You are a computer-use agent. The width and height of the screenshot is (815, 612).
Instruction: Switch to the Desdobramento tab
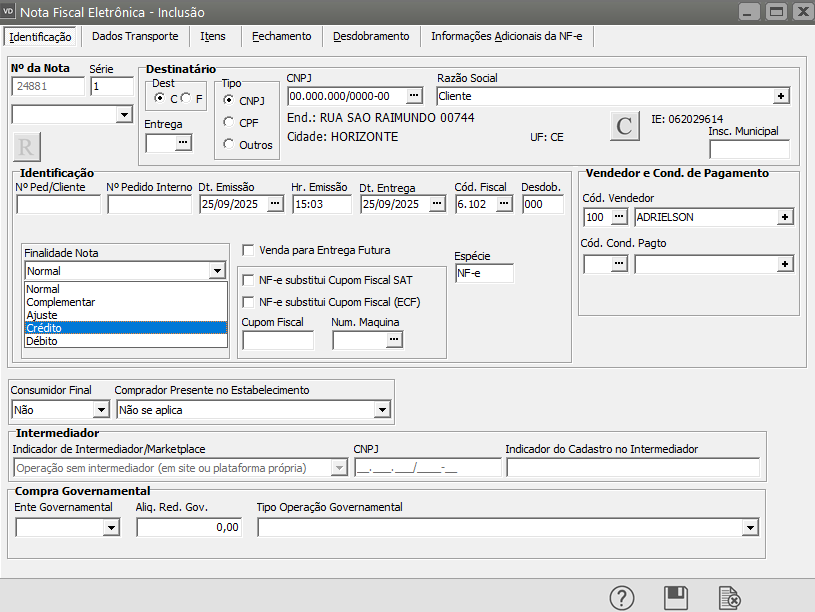point(371,36)
